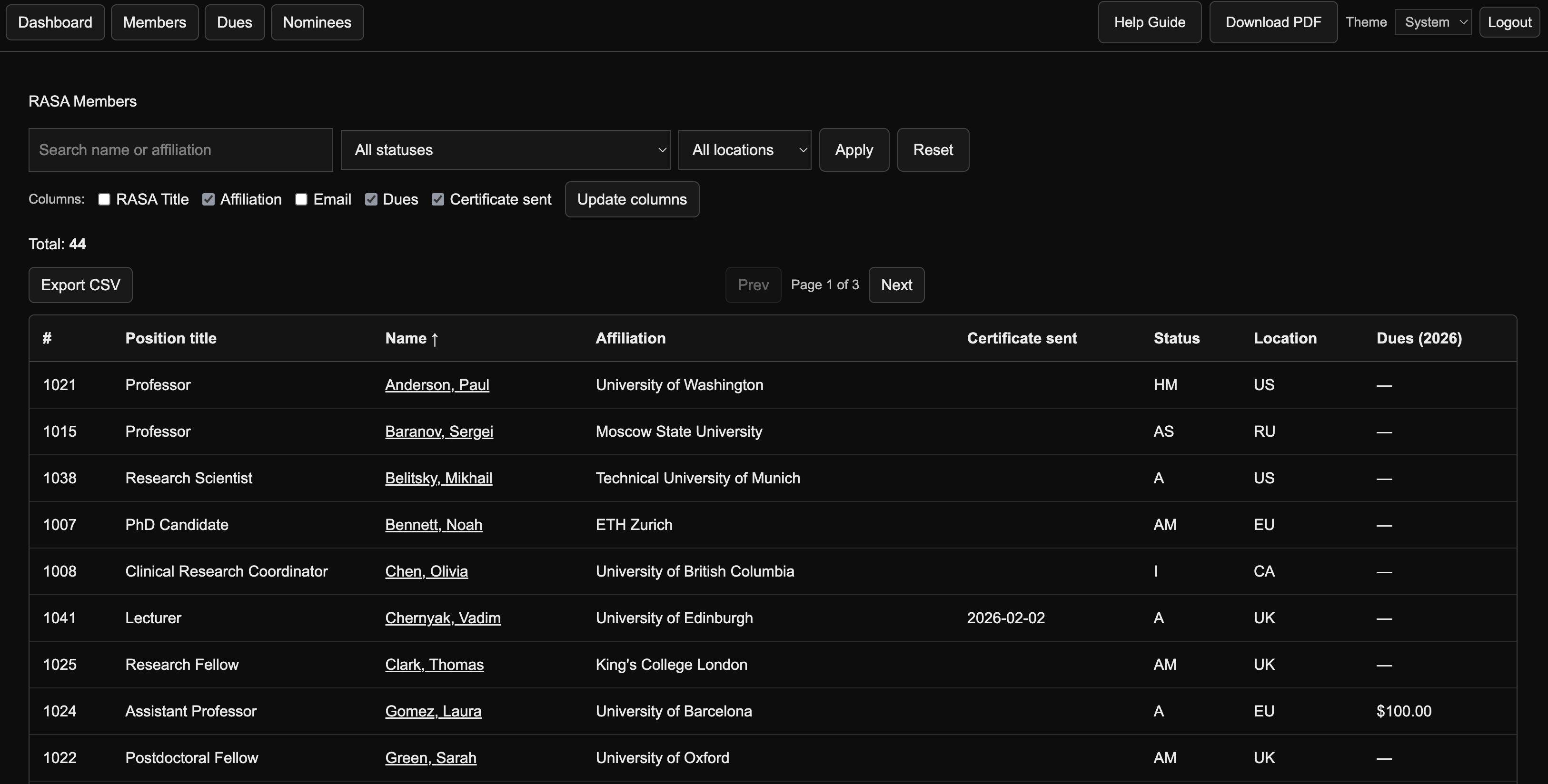The width and height of the screenshot is (1548, 784).
Task: Open member link Anderson, Paul
Action: tap(437, 385)
